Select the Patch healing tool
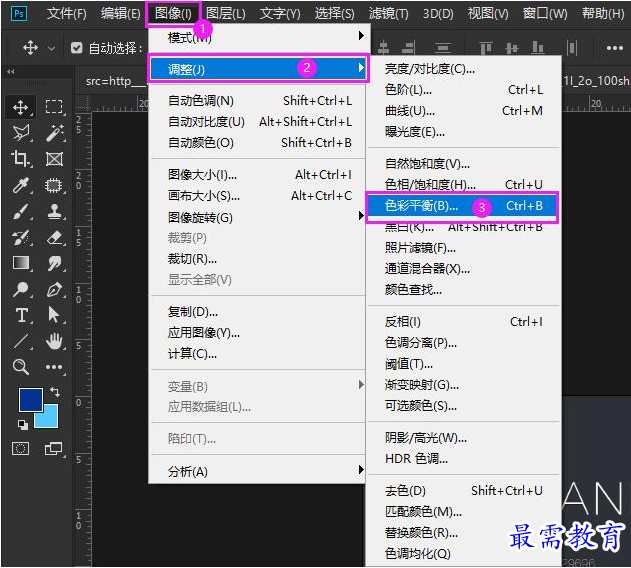 click(54, 185)
